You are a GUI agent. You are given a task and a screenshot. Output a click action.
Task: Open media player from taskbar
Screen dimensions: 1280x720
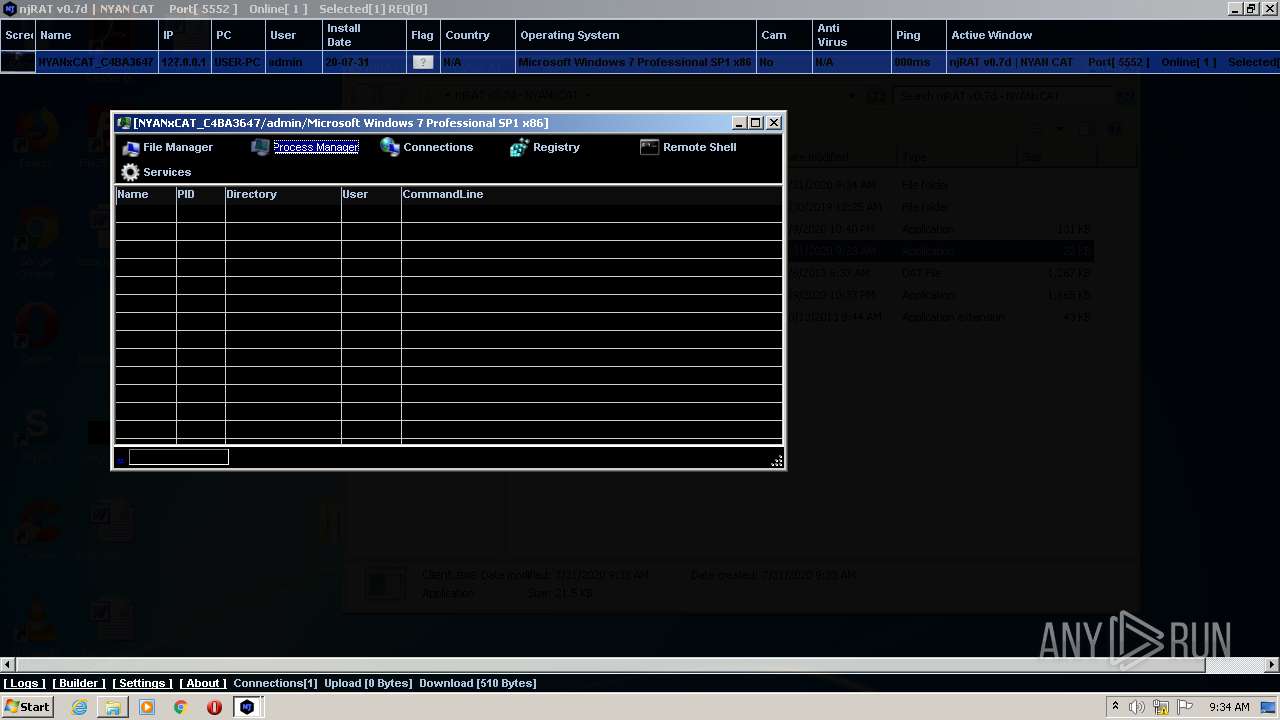point(147,707)
